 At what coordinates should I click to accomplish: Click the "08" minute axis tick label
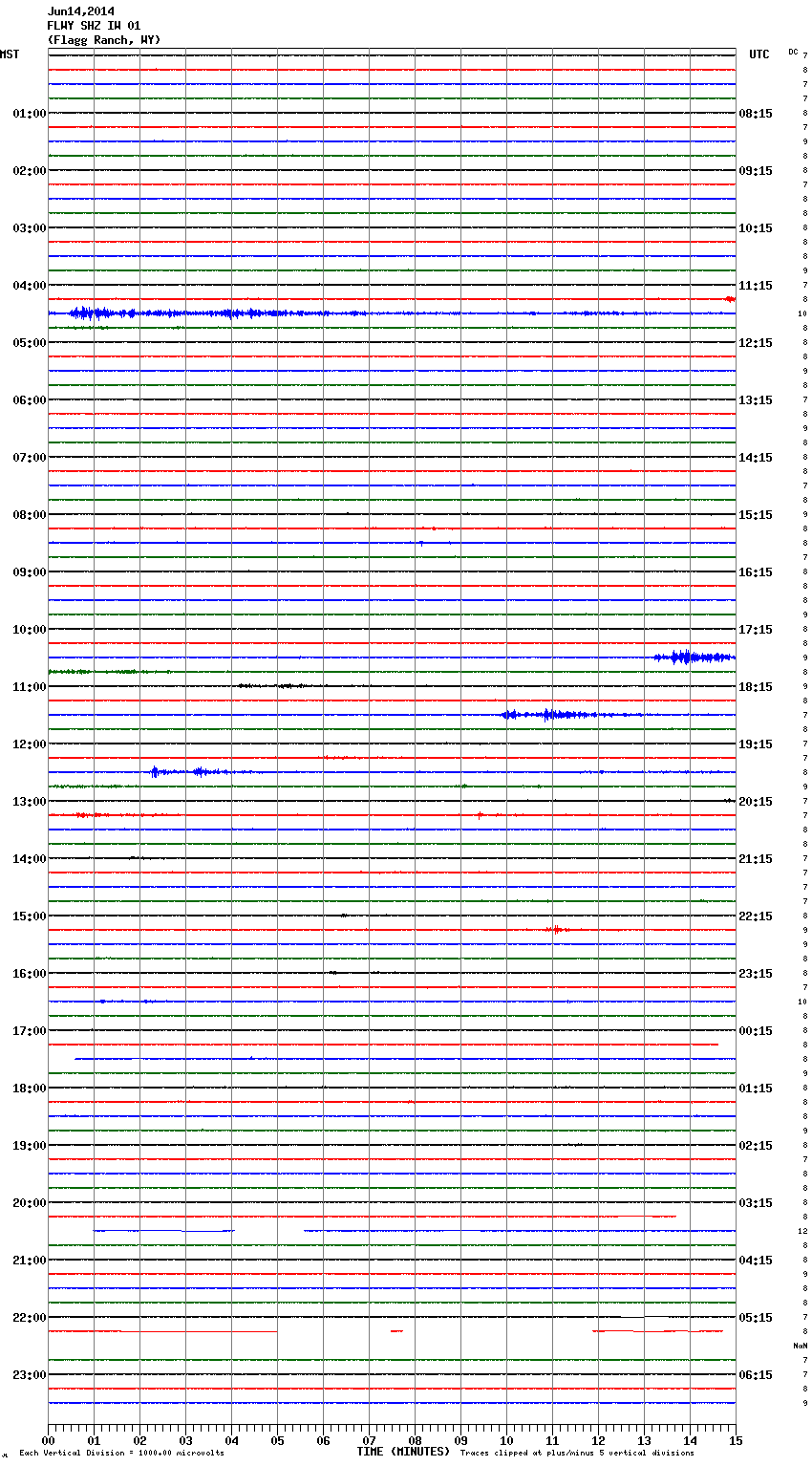415,1440
